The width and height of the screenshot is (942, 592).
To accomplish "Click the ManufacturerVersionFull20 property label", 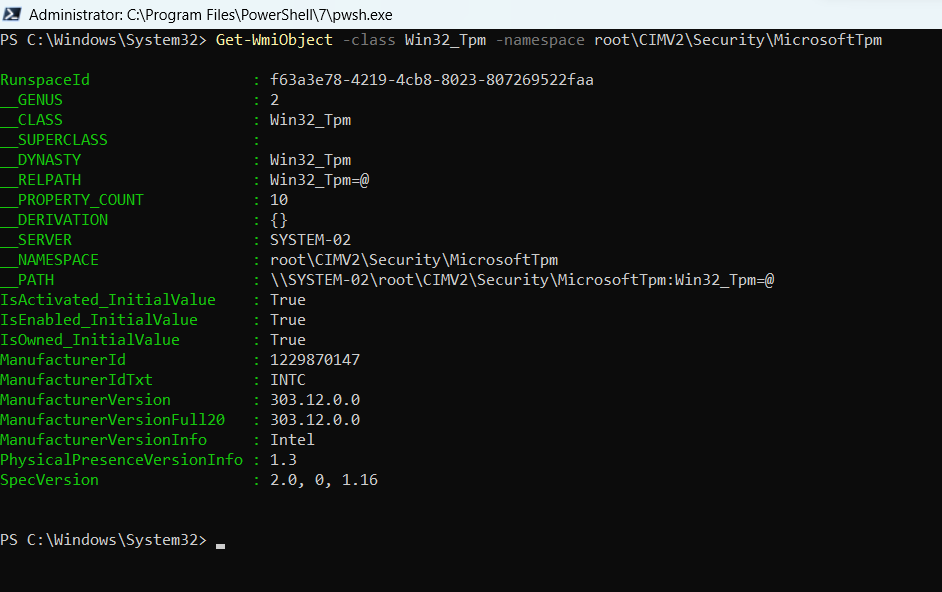I will click(x=112, y=420).
